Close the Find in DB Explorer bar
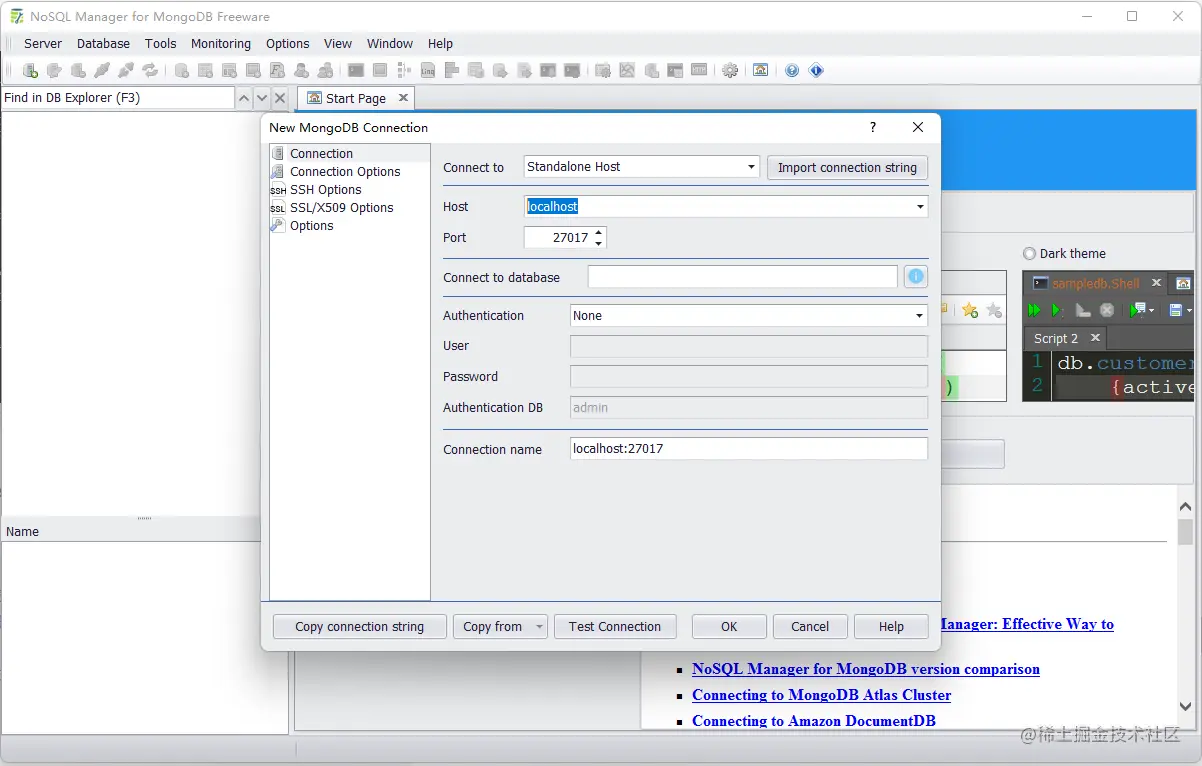Image resolution: width=1202 pixels, height=766 pixels. click(x=280, y=98)
